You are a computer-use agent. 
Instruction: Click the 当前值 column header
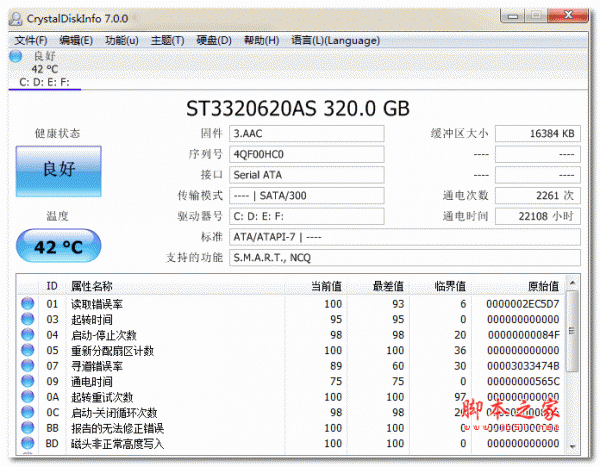(326, 286)
